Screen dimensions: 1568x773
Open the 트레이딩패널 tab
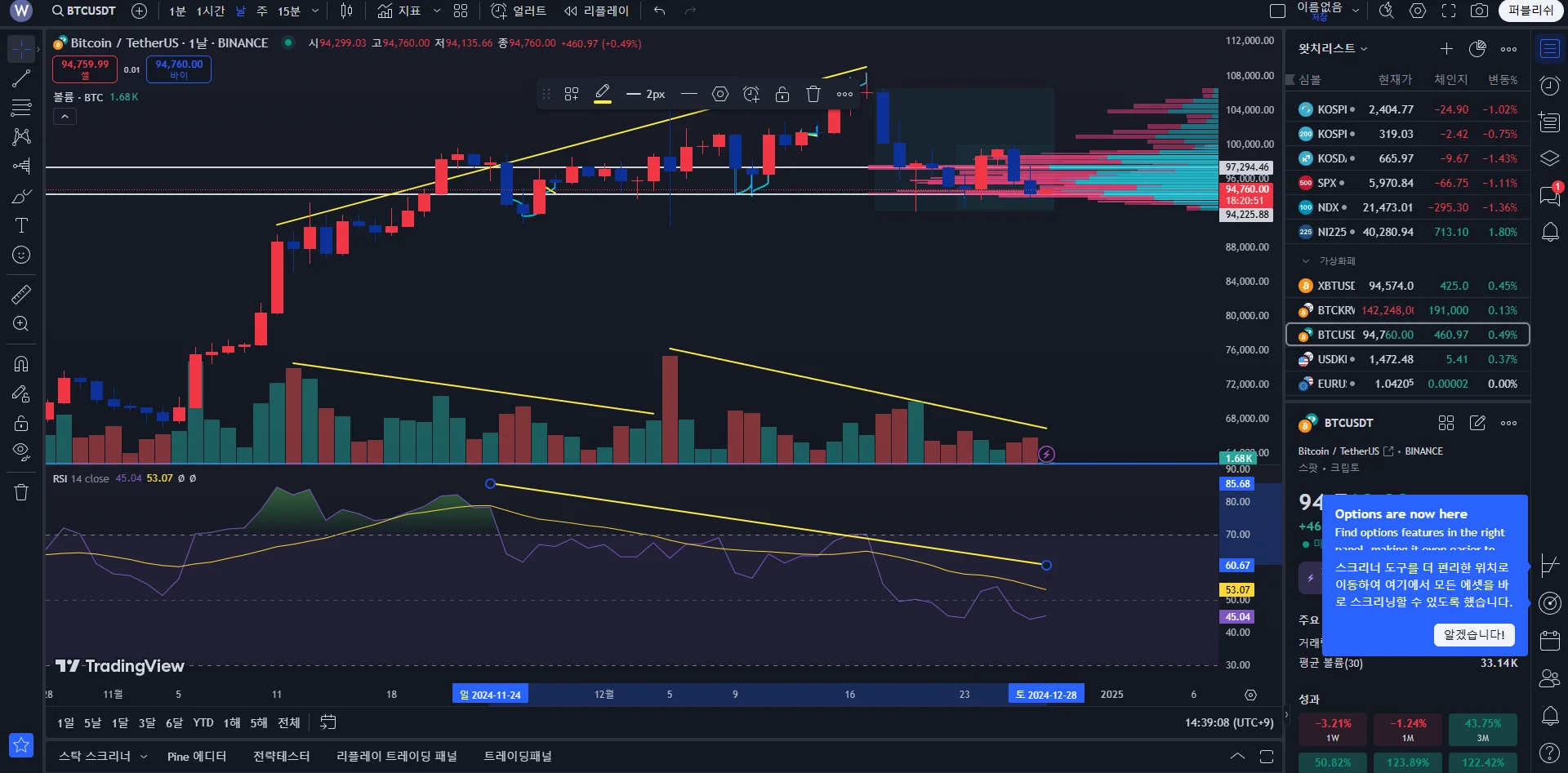tap(518, 757)
